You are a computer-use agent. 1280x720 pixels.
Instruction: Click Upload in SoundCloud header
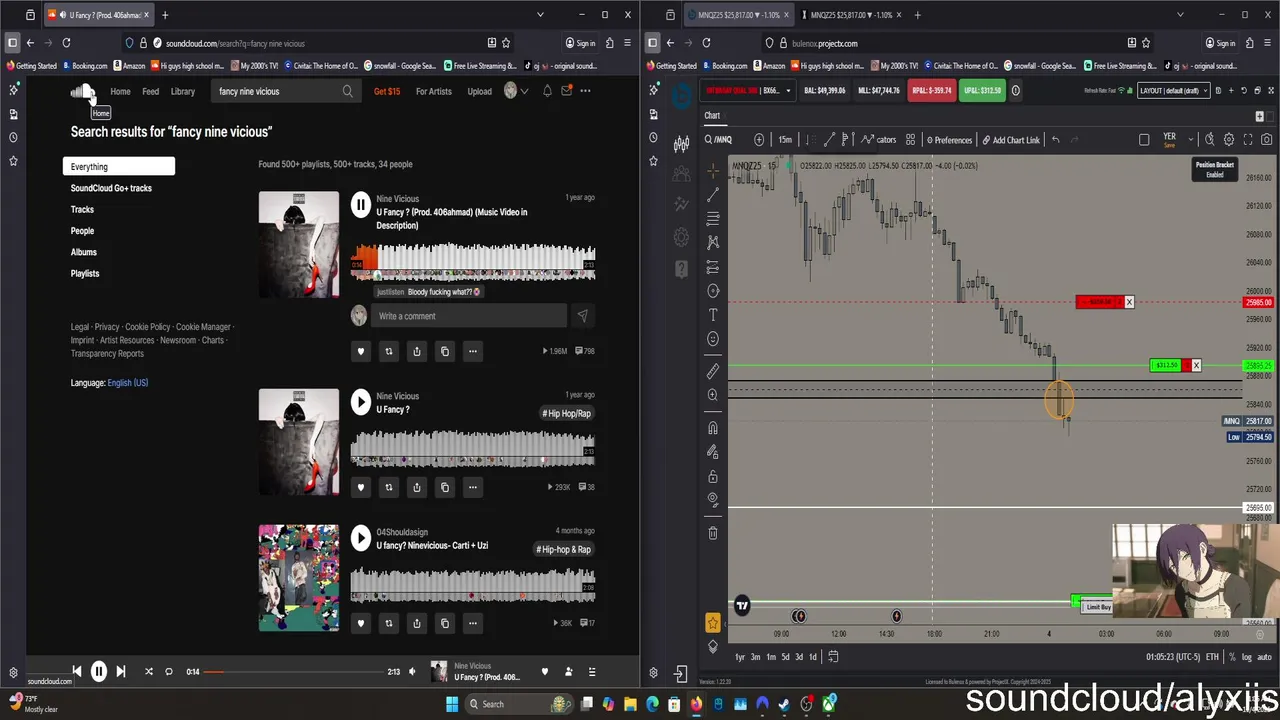pyautogui.click(x=479, y=91)
